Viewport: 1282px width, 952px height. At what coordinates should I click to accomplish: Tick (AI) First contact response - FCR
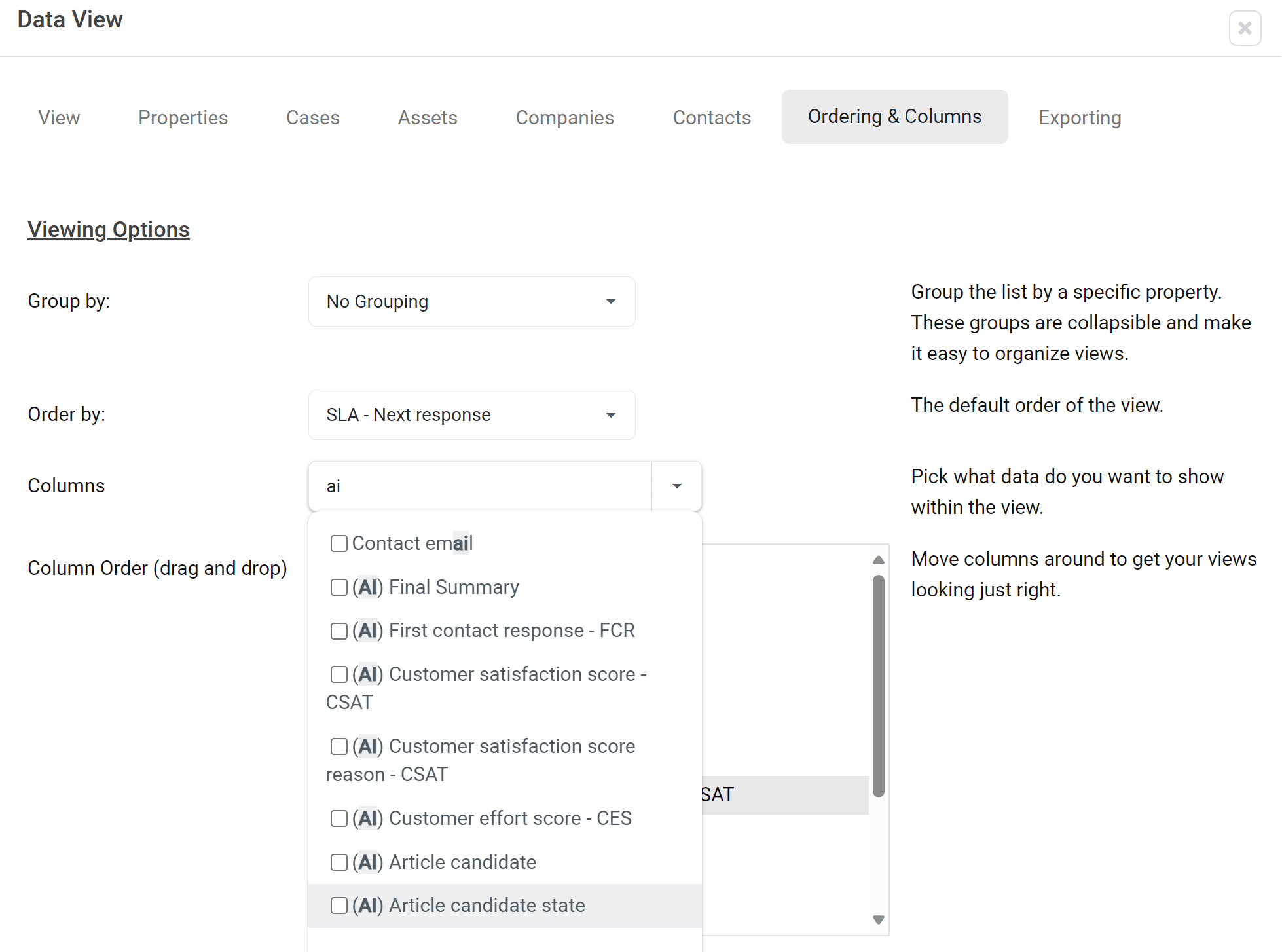(x=339, y=631)
